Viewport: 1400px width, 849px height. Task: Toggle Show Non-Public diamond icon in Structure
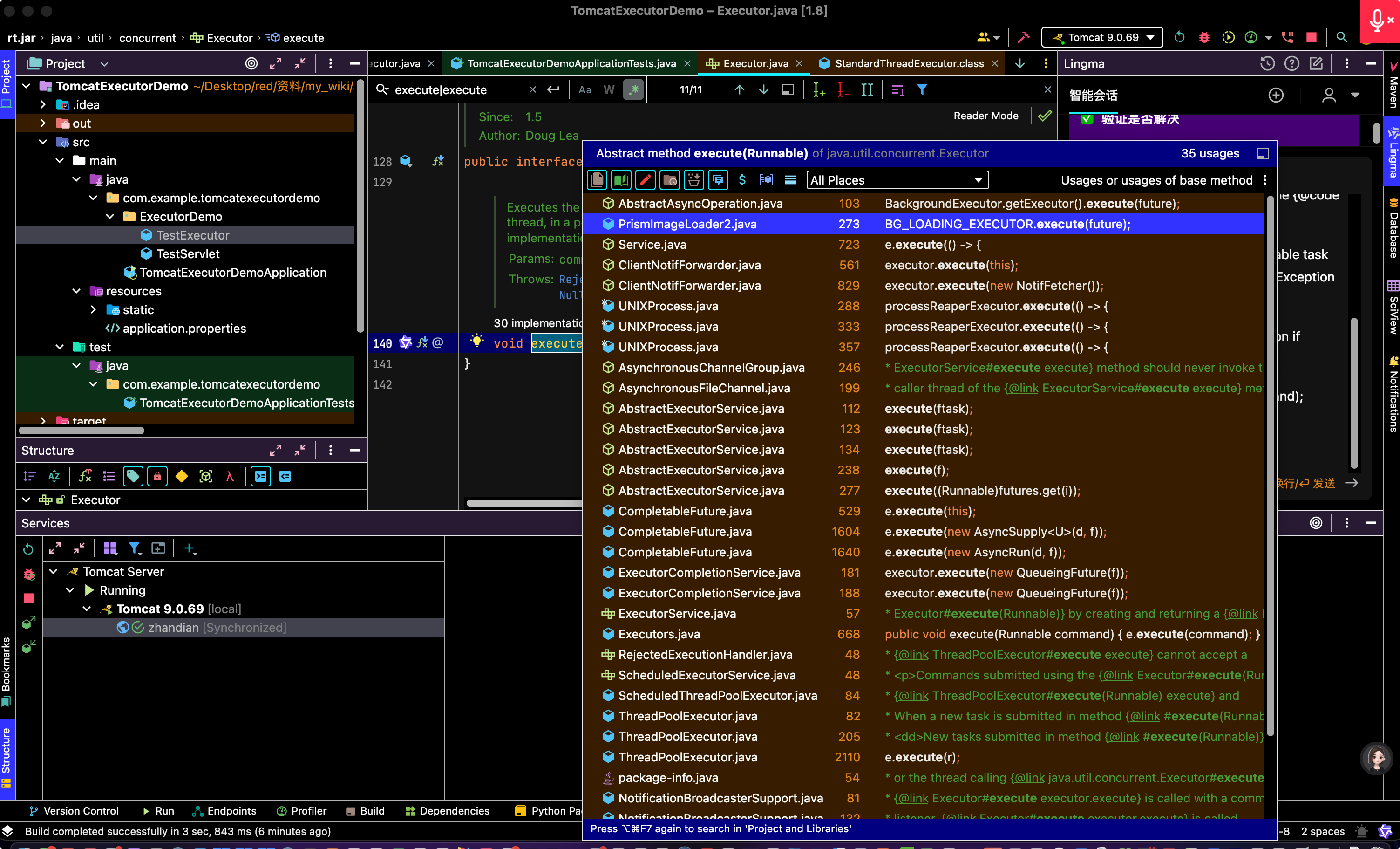182,477
